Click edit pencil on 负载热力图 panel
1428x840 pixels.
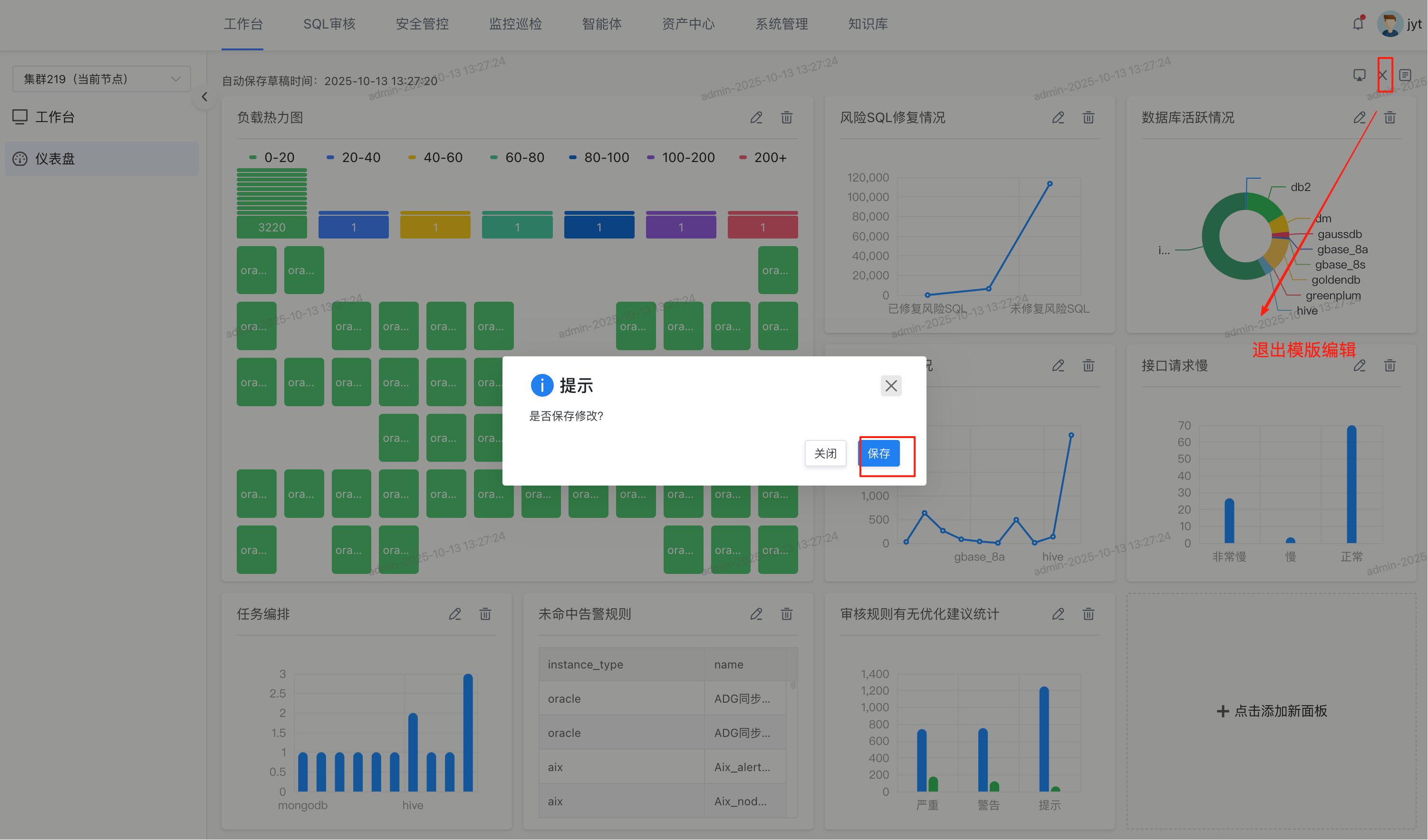click(756, 118)
